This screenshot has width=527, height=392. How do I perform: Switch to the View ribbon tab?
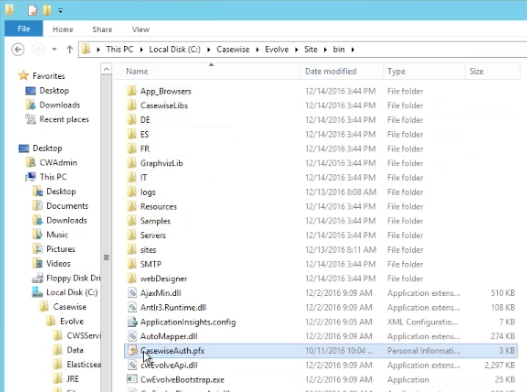tap(140, 30)
